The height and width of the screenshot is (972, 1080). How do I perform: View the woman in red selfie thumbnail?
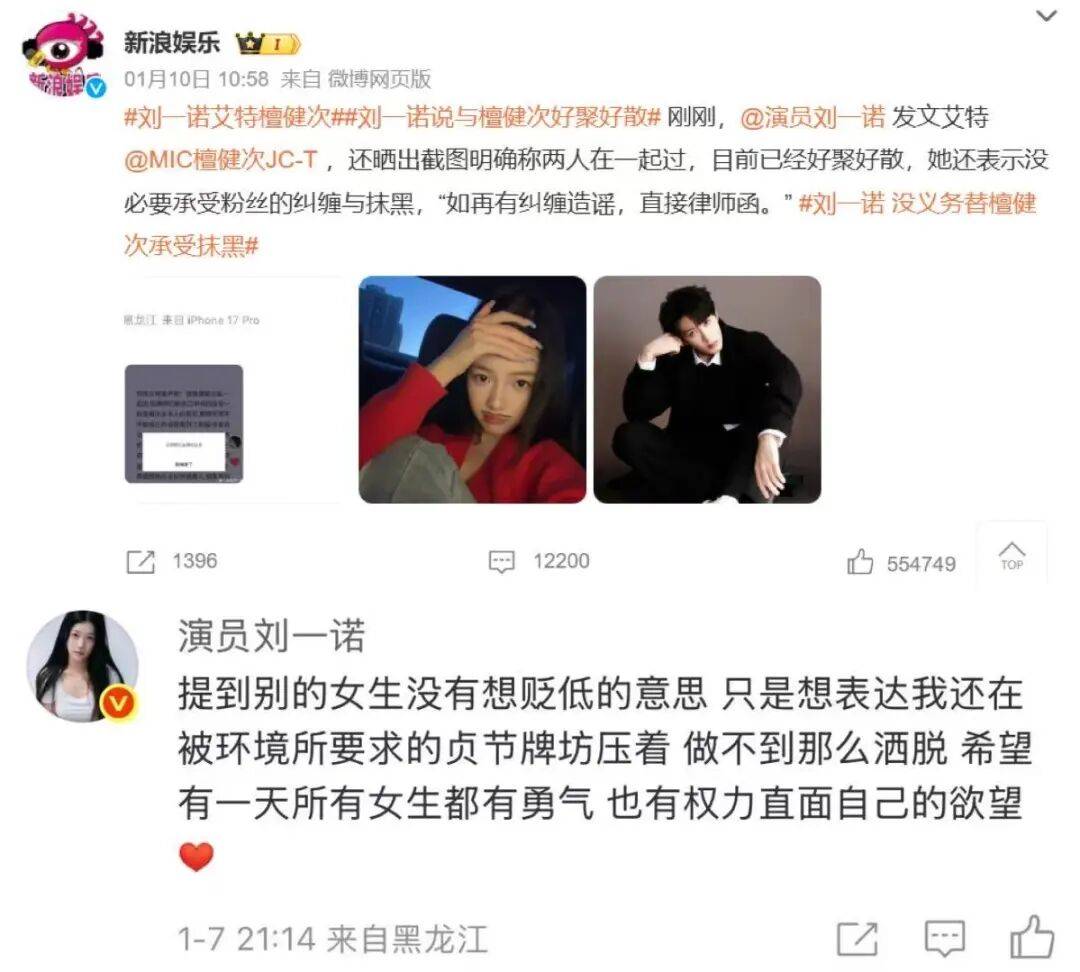click(x=472, y=390)
